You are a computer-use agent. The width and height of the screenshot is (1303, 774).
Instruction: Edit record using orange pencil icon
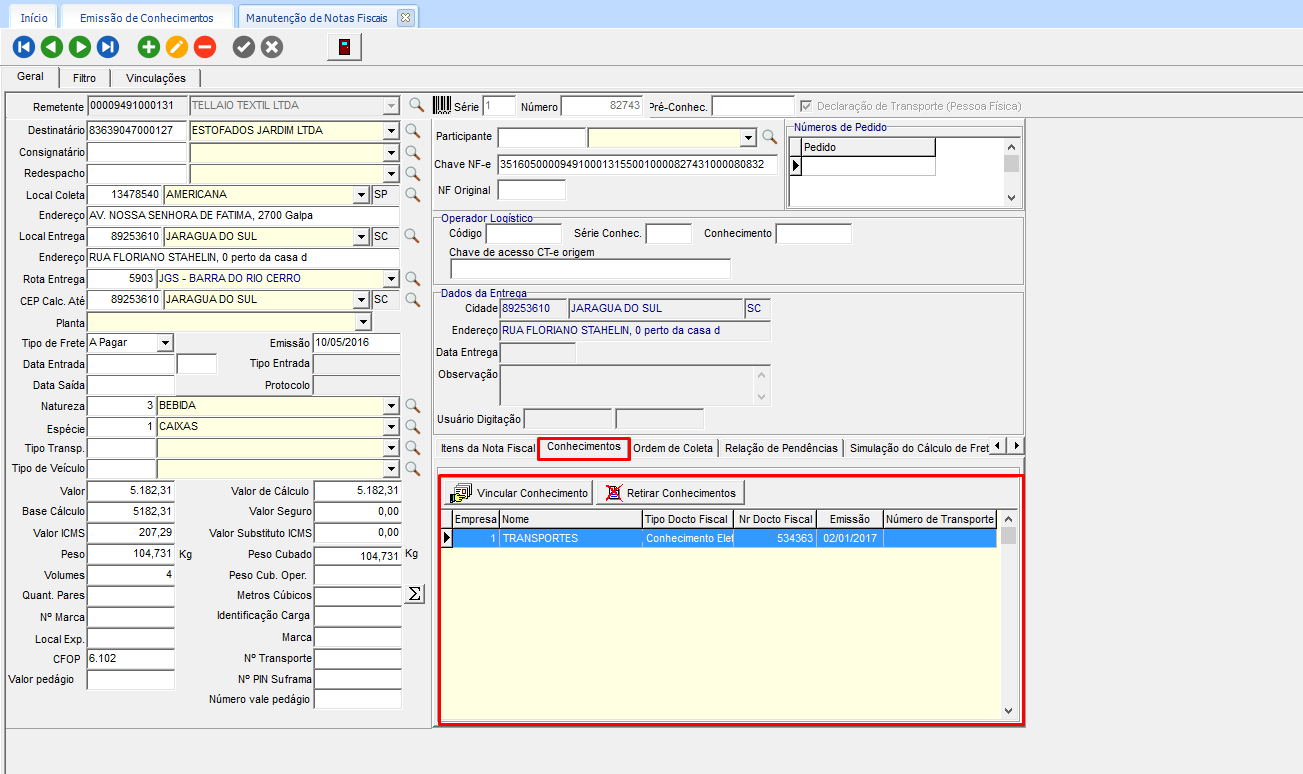point(177,46)
